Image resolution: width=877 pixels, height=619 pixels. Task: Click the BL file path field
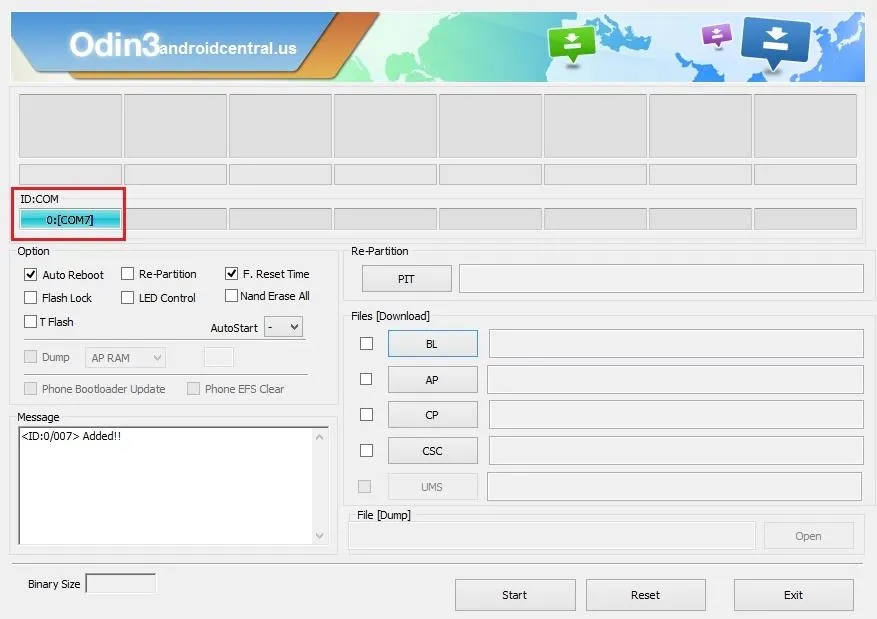(676, 343)
